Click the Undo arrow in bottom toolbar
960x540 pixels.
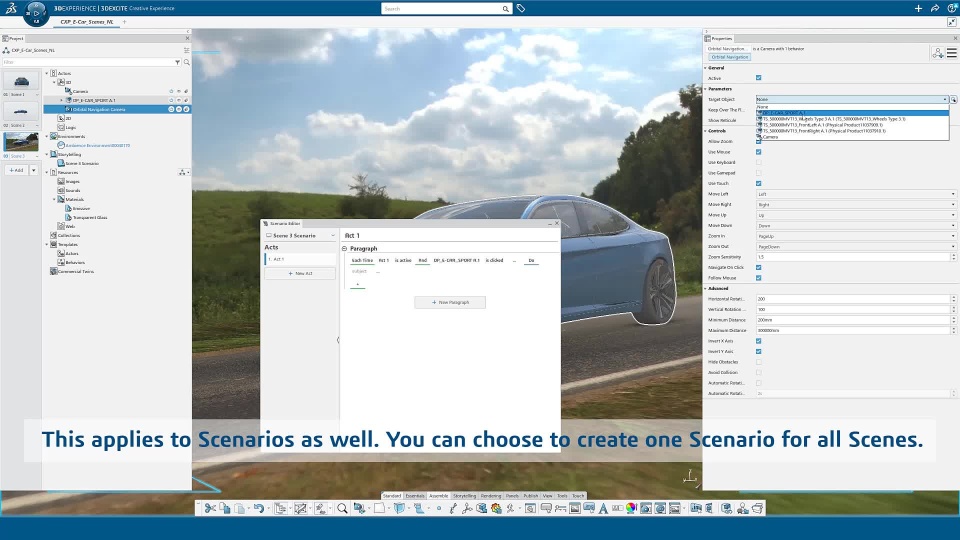(x=258, y=508)
